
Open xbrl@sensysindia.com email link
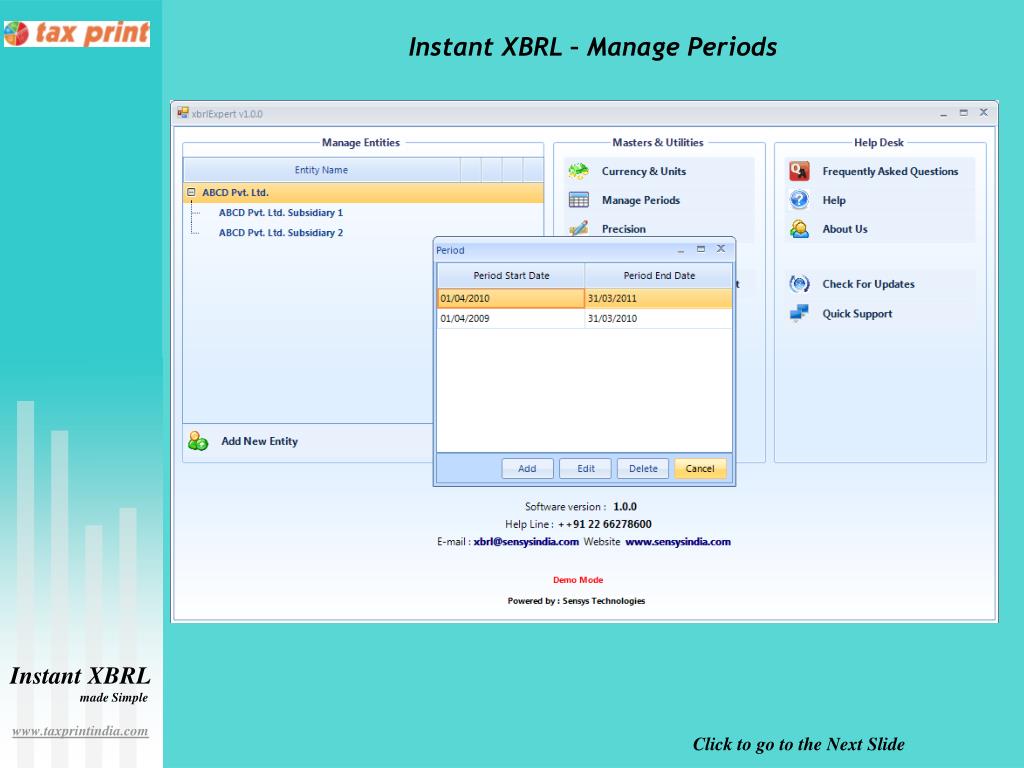[526, 541]
